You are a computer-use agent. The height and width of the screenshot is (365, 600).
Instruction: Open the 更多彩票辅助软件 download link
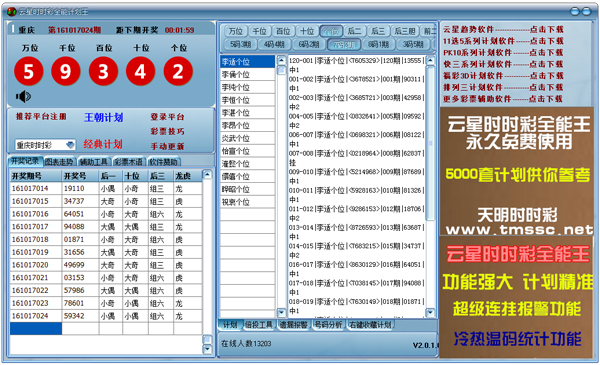(546, 99)
